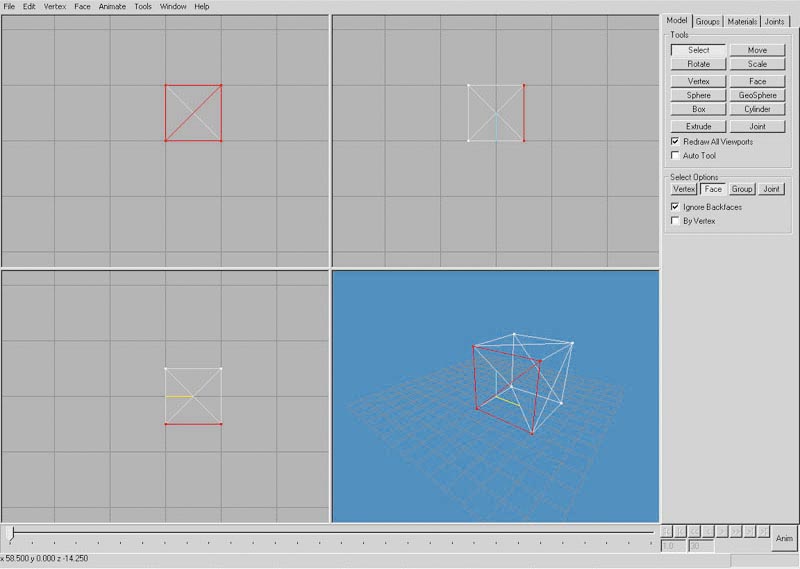Choose the Joint tool in Tools group

[757, 127]
